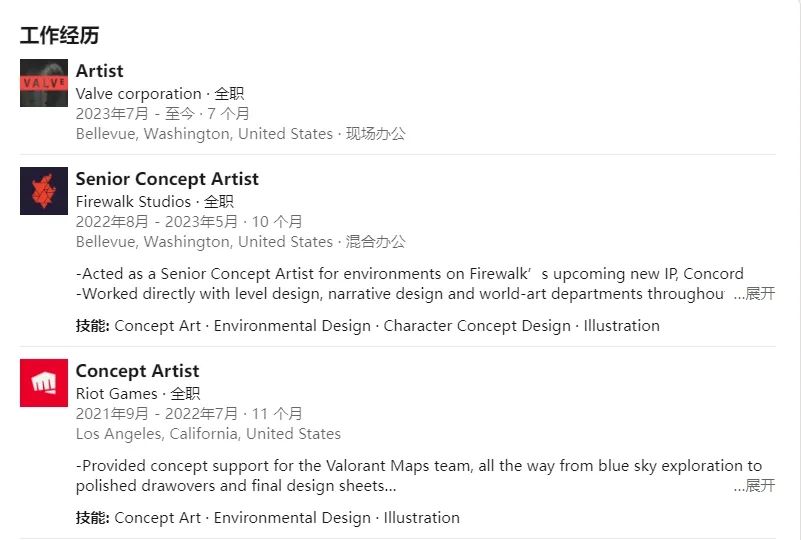
Task: Click the Riot Games role skills line
Action: tap(267, 518)
